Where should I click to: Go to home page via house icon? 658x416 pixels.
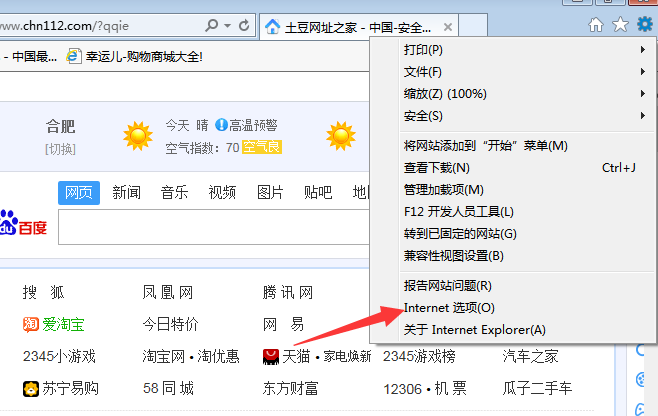(x=596, y=24)
